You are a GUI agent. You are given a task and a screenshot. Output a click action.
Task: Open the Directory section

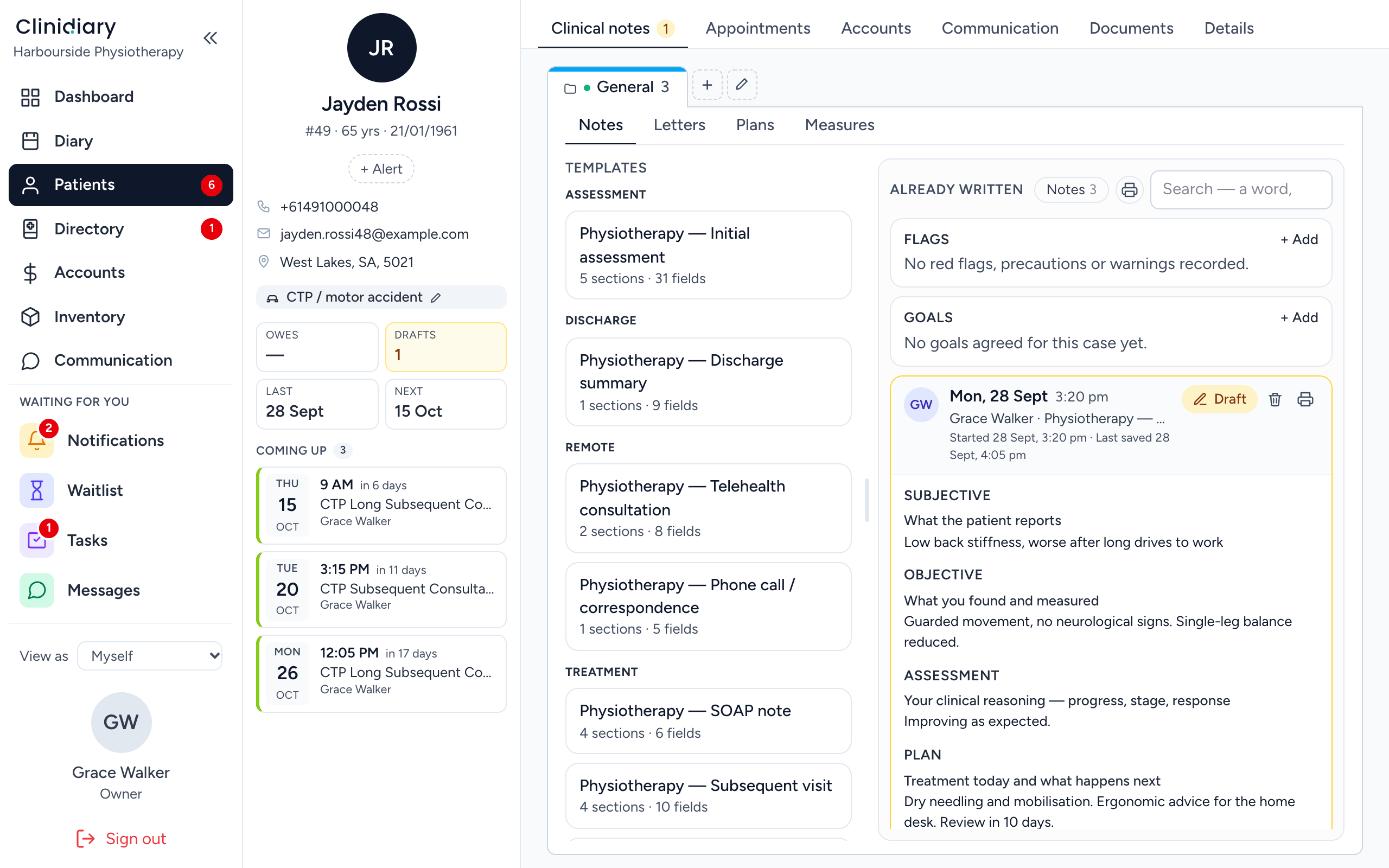click(120, 229)
